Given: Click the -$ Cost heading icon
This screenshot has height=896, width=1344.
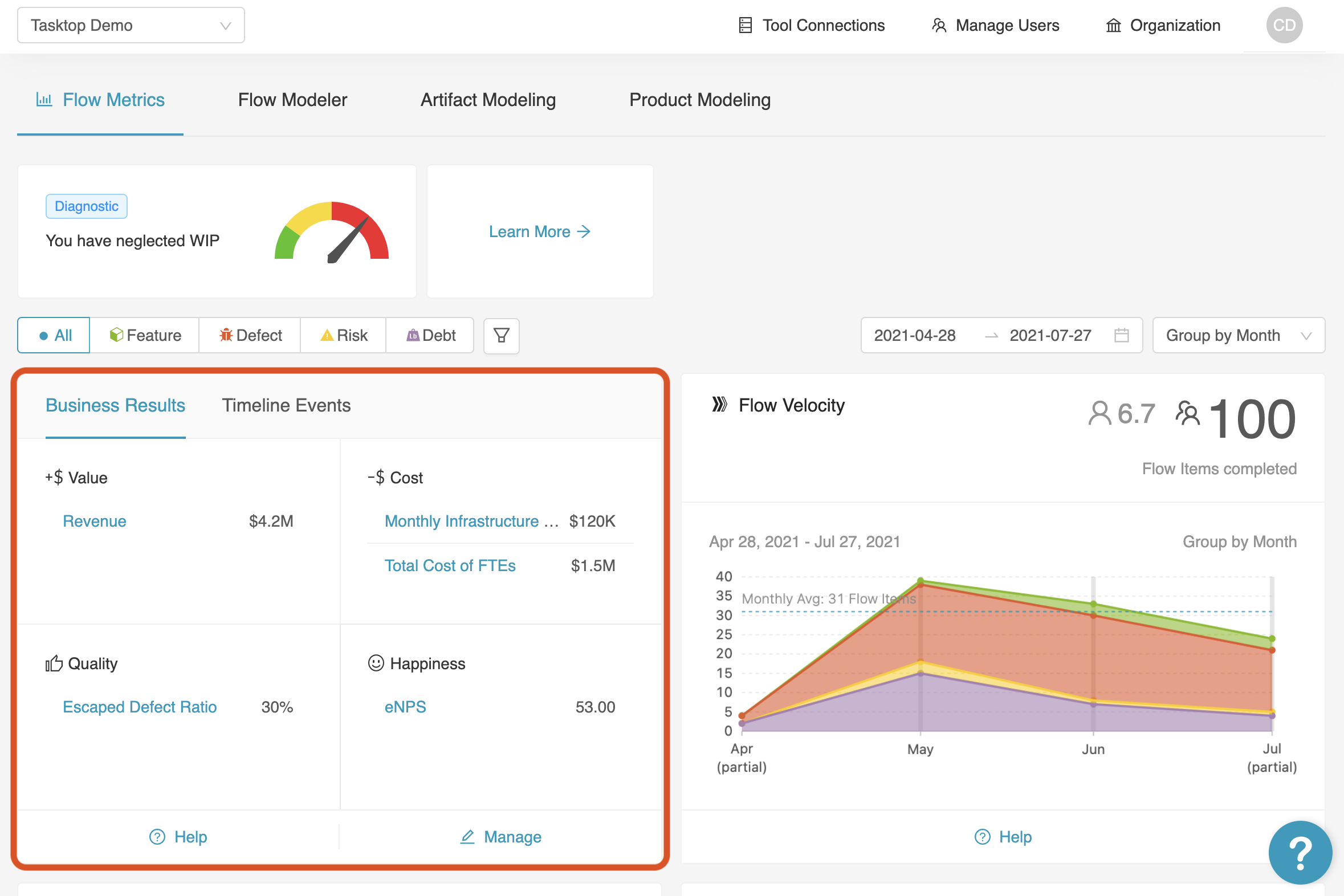Looking at the screenshot, I should tap(376, 477).
